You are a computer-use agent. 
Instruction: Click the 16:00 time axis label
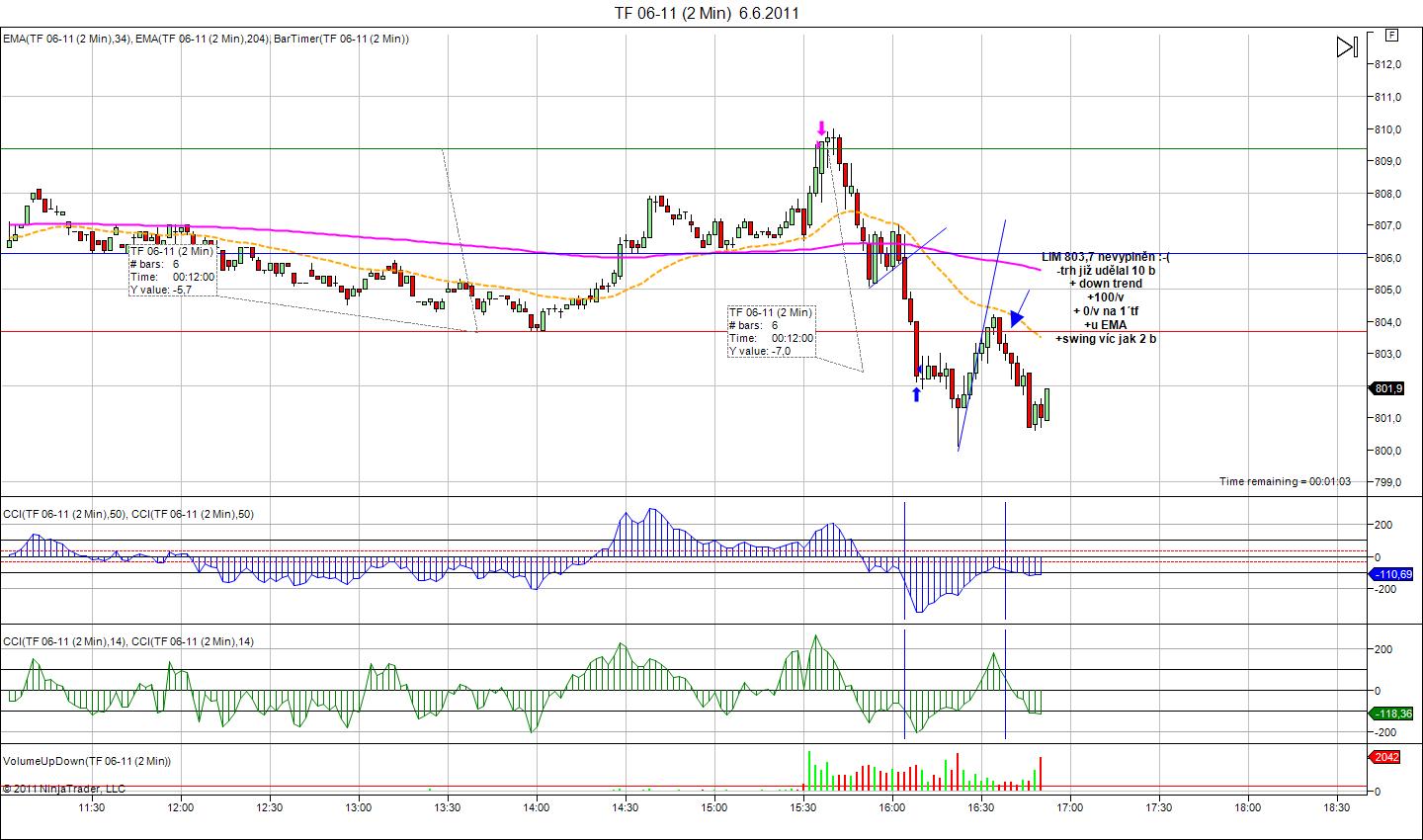point(892,807)
